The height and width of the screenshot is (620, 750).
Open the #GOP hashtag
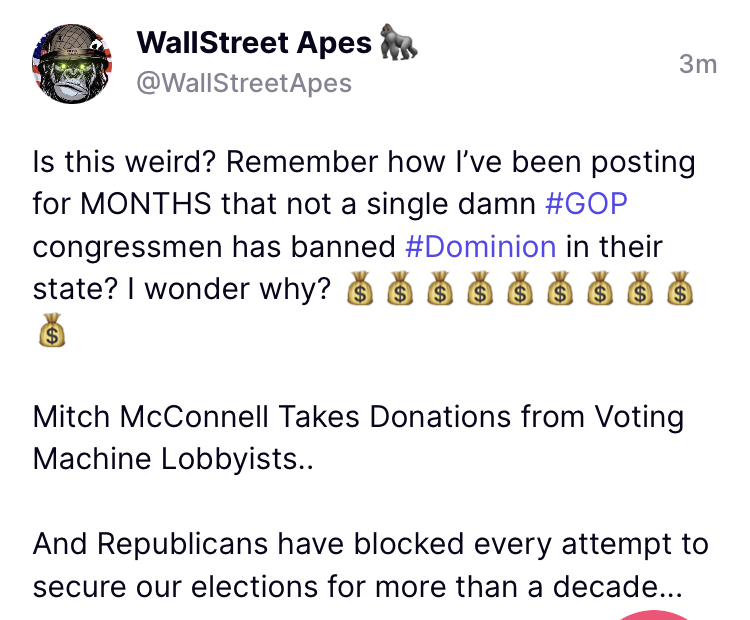pos(588,203)
